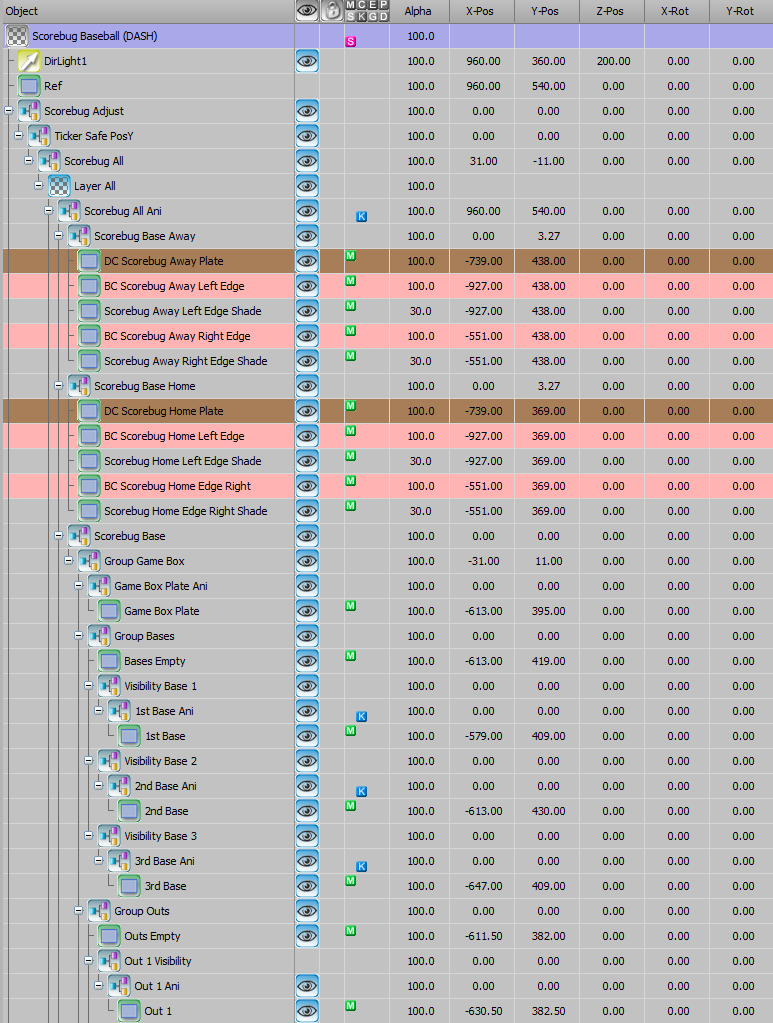This screenshot has height=1023, width=773.
Task: Click the DirLight1 directional light icon
Action: [x=29, y=61]
